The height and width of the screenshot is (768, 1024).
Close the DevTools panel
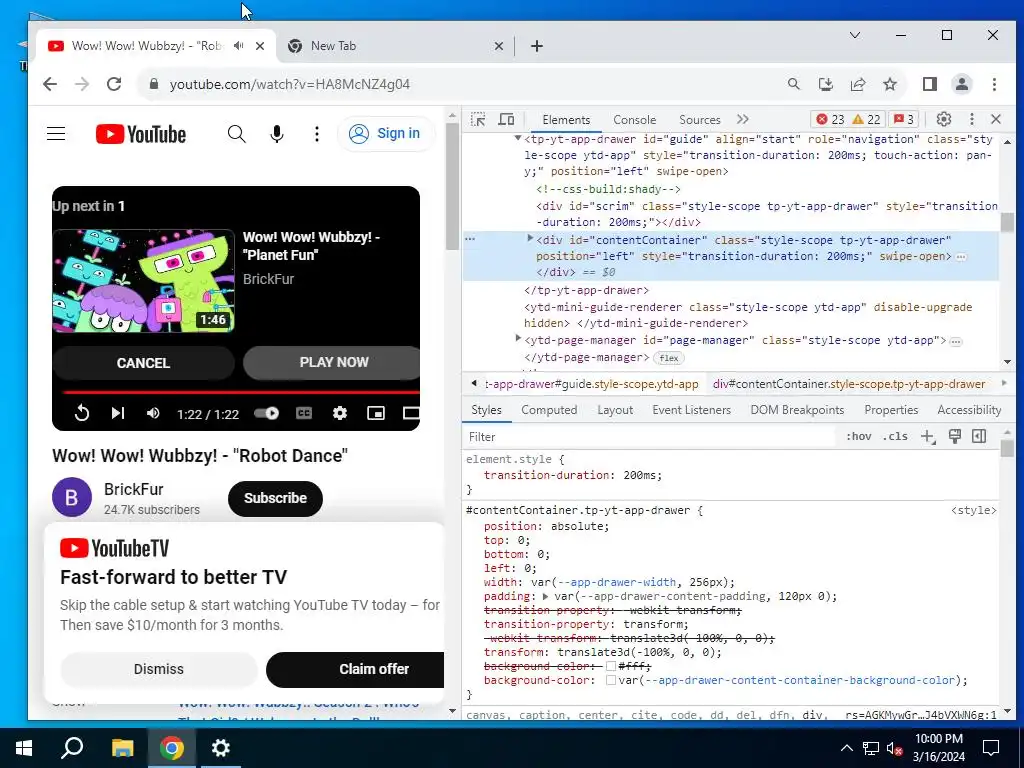tap(996, 119)
